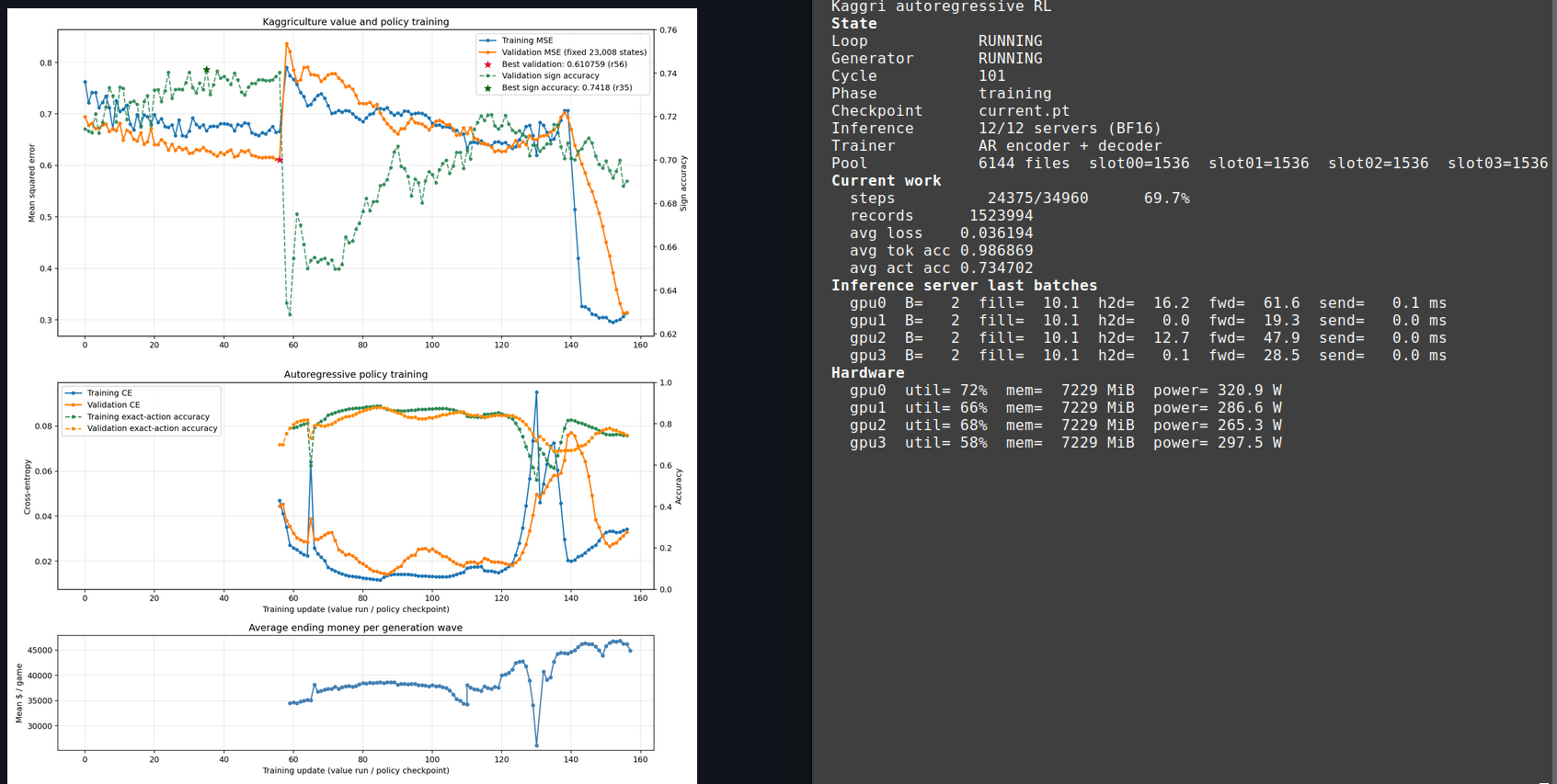Screen dimensions: 1557x784
Task: Click "slot03=1536" in the Pool row
Action: point(1497,164)
